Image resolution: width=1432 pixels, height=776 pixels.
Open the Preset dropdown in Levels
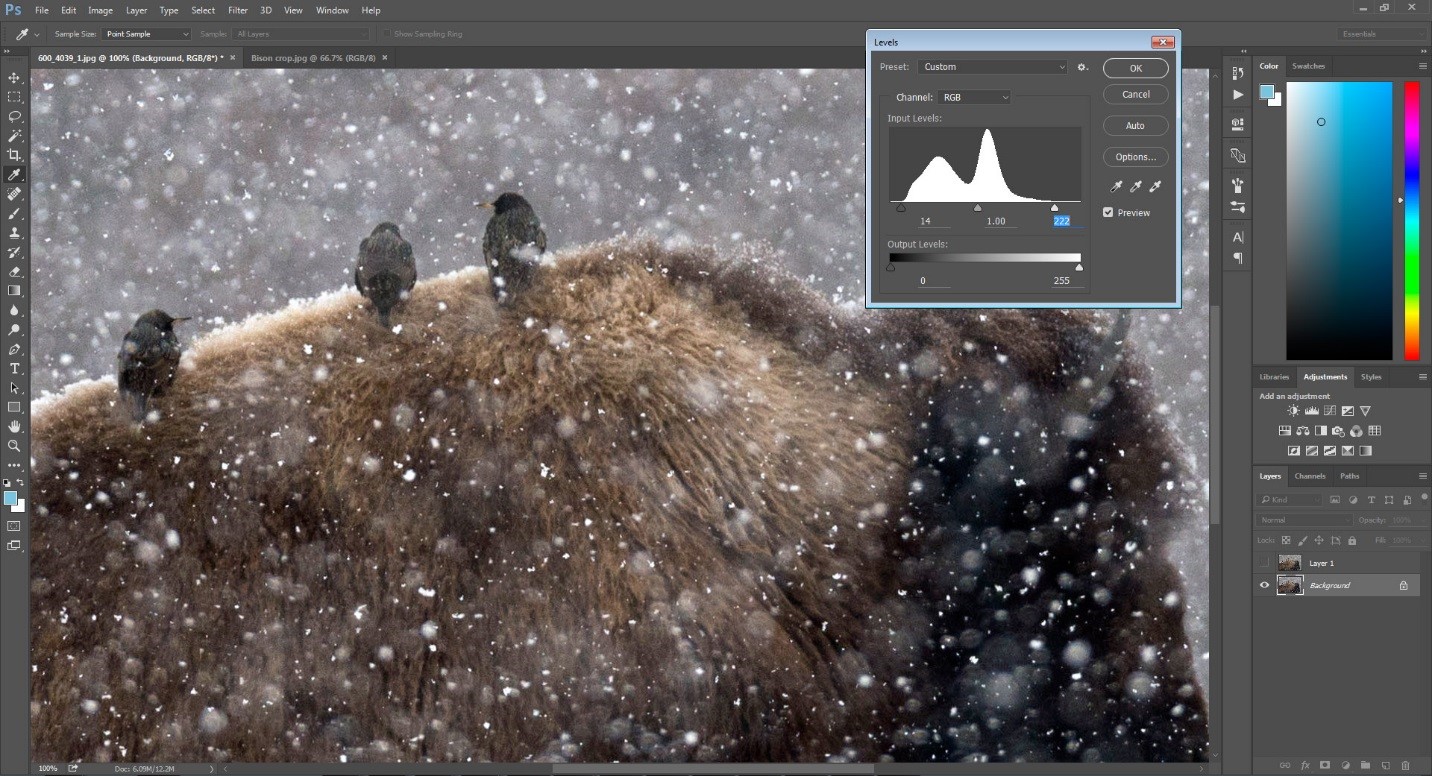(x=992, y=67)
